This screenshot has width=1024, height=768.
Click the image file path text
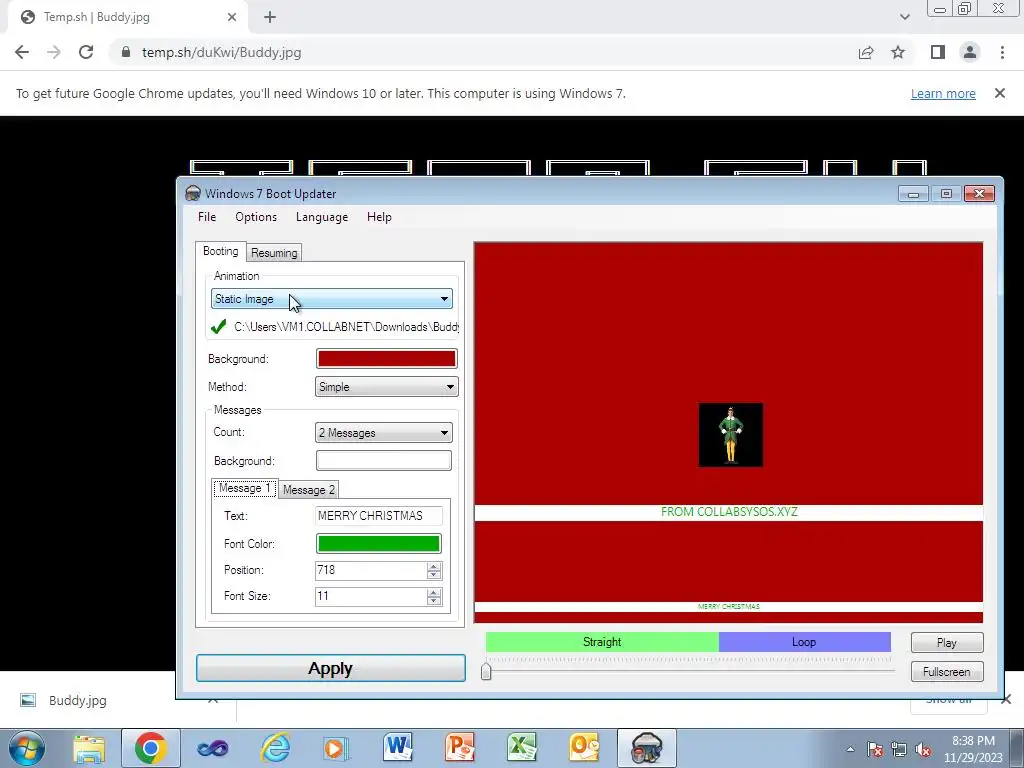tap(346, 327)
